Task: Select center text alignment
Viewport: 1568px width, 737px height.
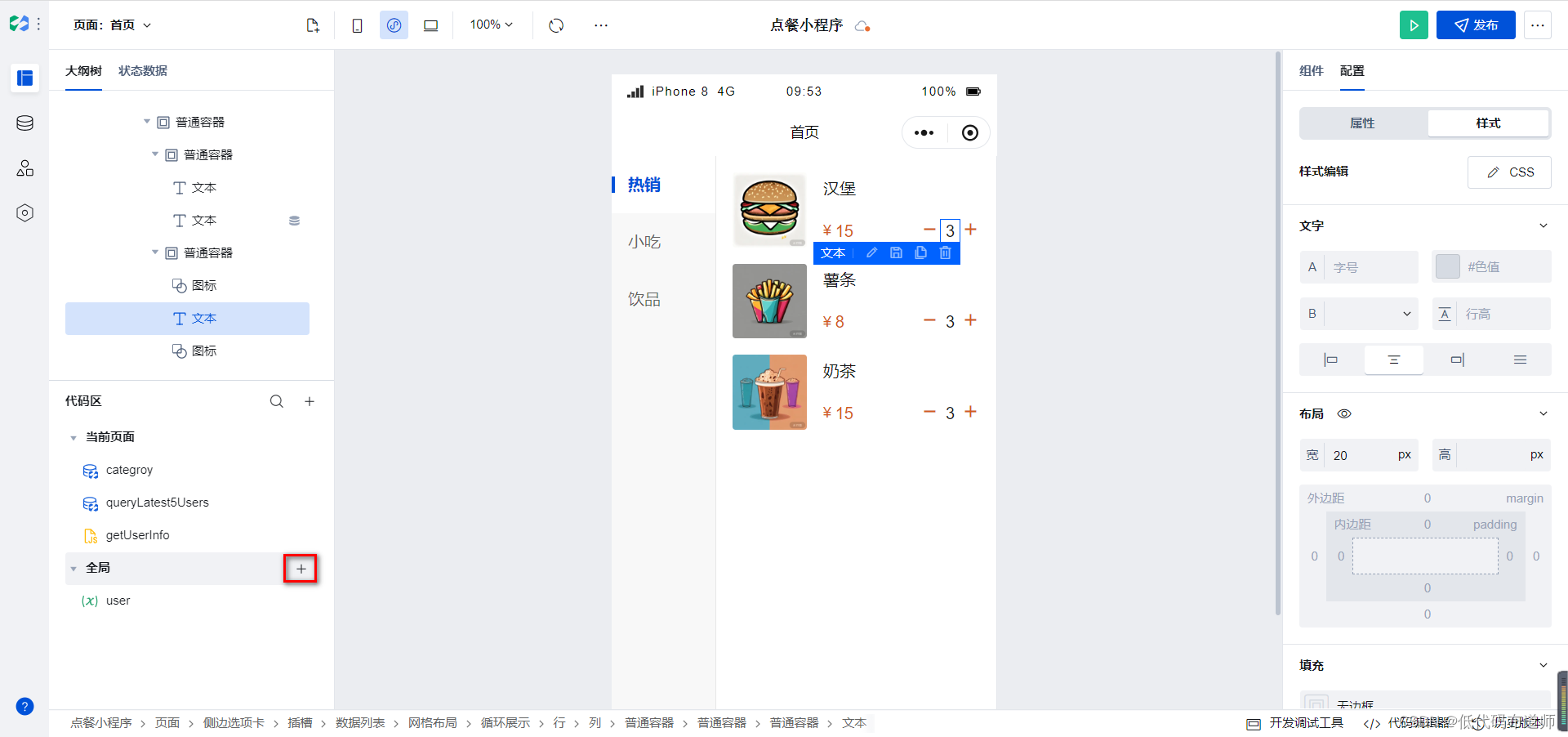Action: [x=1394, y=360]
